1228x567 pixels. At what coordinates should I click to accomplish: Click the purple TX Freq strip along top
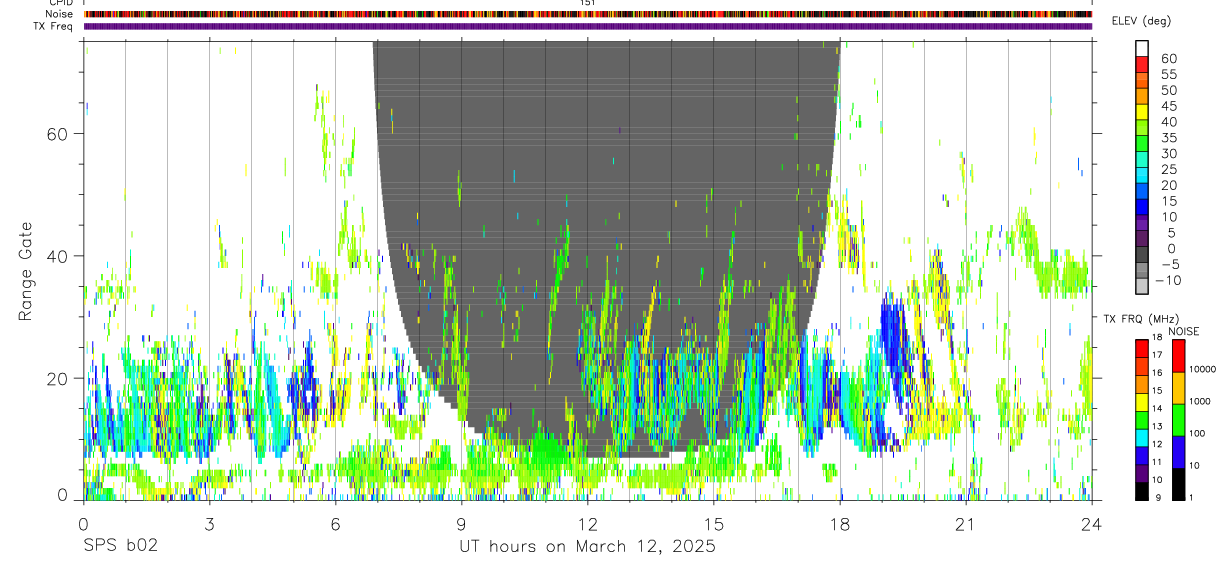tap(588, 26)
